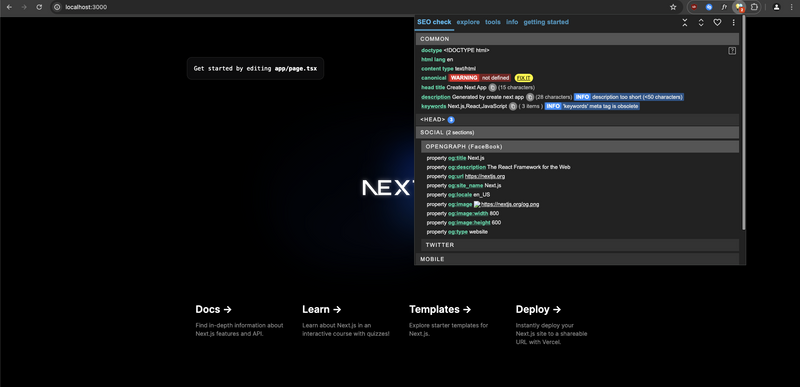Image resolution: width=800 pixels, height=387 pixels.
Task: Click the og:description property row
Action: [498, 167]
